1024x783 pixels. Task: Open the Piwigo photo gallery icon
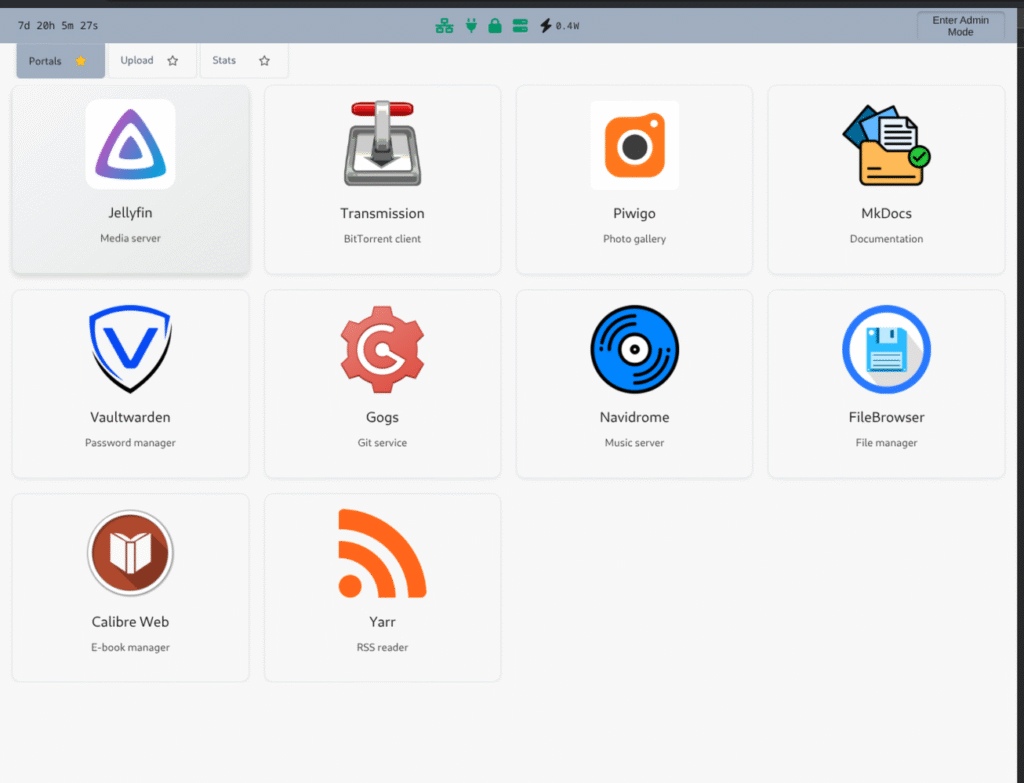634,145
